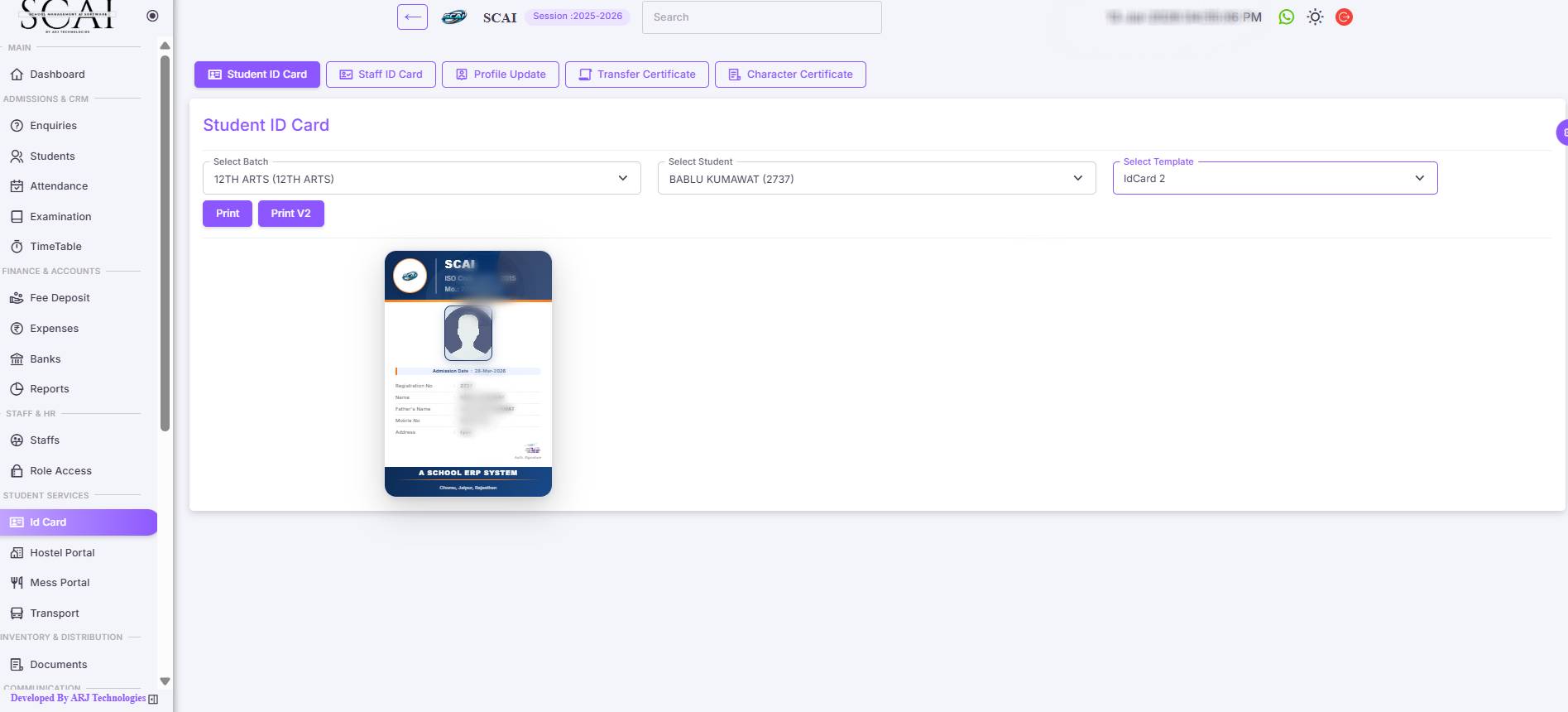Click the Search input field
Screen dimensions: 1568x712
[762, 17]
